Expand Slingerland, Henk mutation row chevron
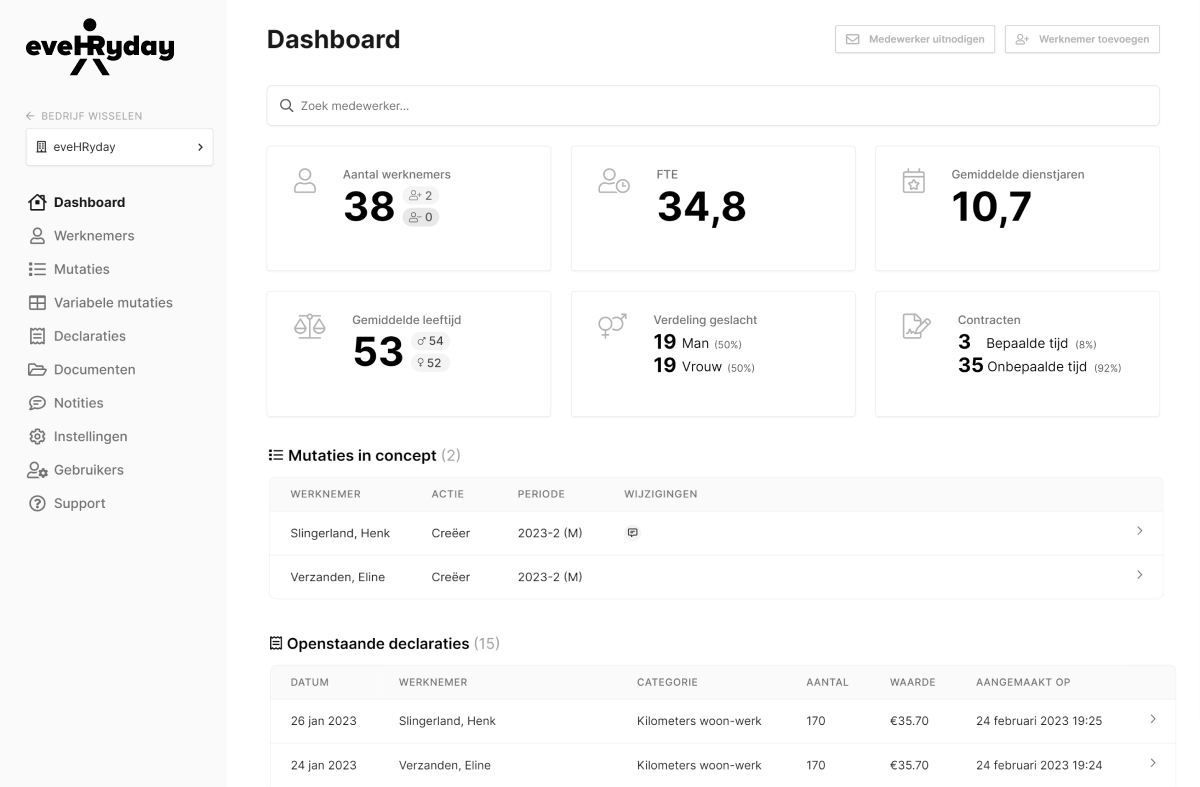Viewport: 1200px width, 787px height. pyautogui.click(x=1139, y=531)
